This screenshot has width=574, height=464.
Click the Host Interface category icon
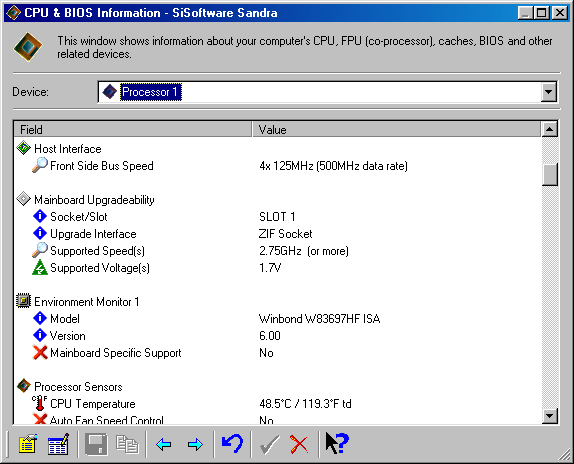(23, 148)
